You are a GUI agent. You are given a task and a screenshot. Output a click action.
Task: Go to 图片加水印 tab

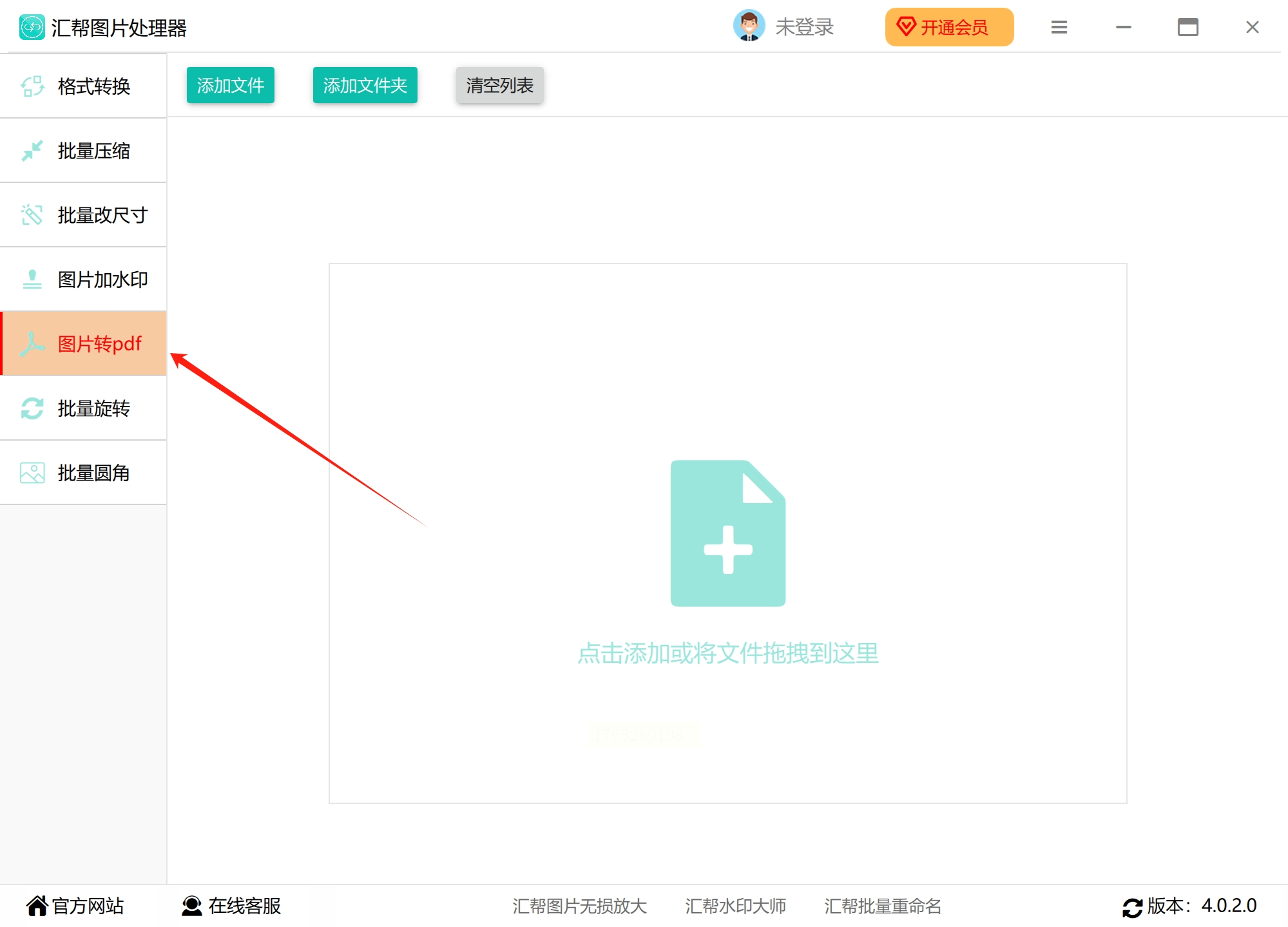tap(84, 279)
